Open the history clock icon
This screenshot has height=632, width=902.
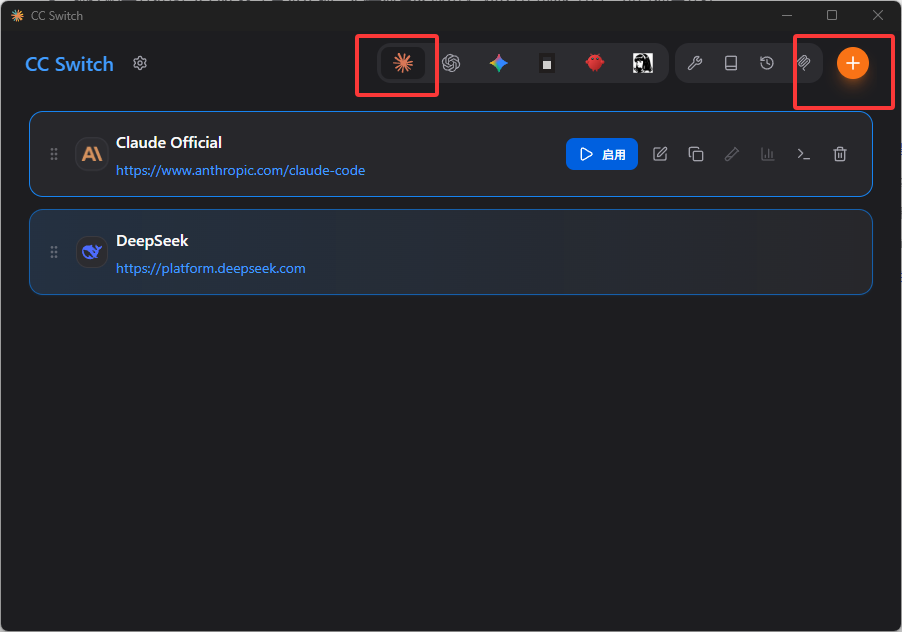(x=767, y=63)
